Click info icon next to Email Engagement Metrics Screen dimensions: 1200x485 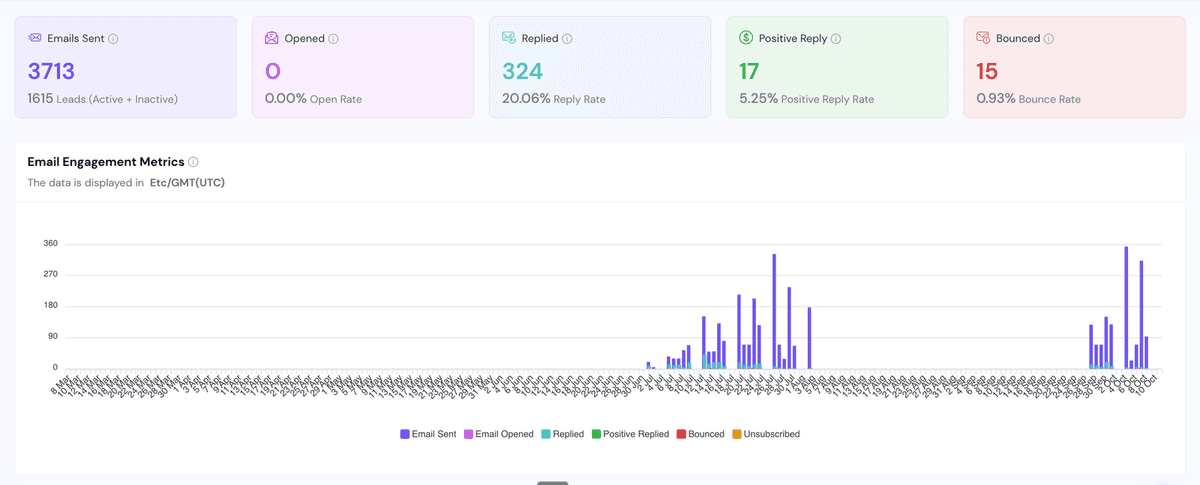[x=193, y=162]
